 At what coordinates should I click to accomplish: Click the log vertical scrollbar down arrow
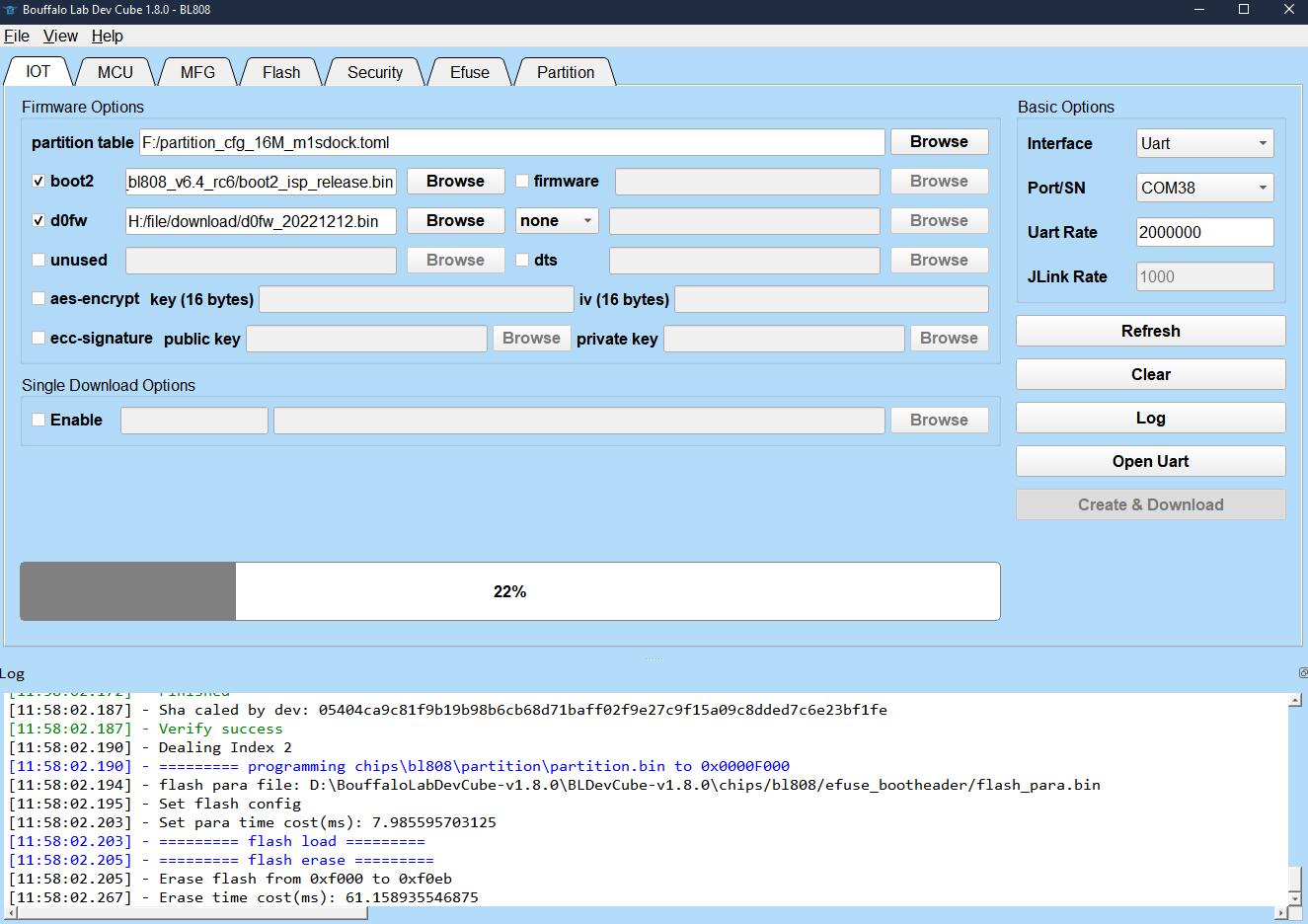pos(1295,899)
